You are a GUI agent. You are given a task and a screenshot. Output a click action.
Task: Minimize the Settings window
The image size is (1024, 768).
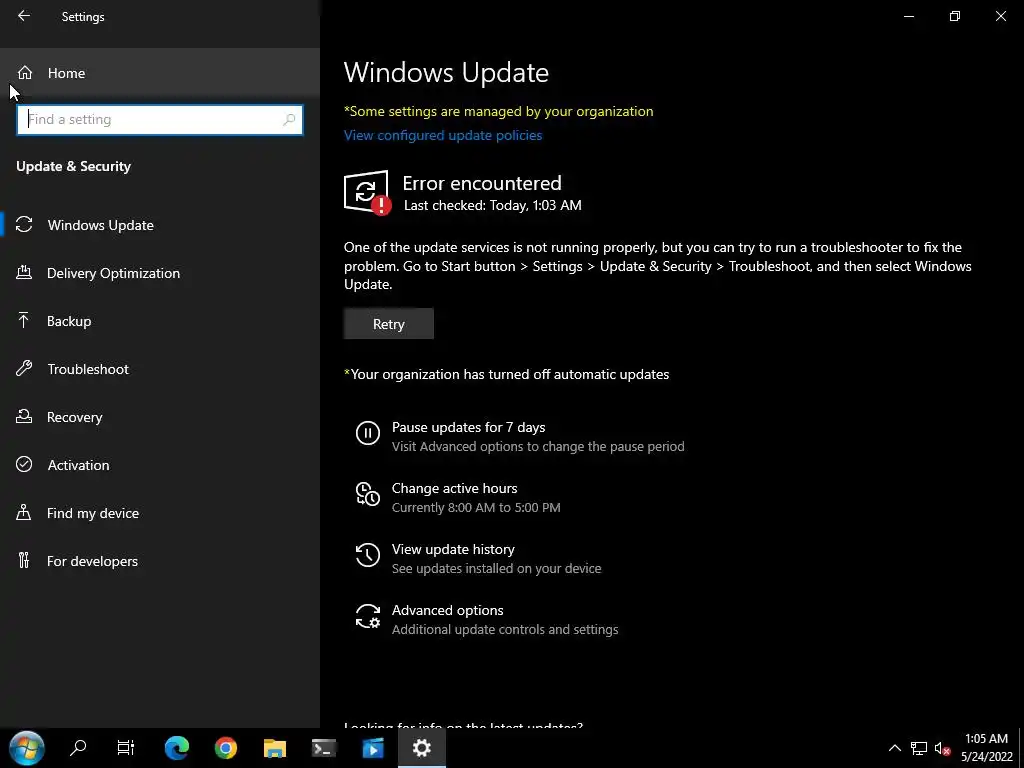pos(908,16)
